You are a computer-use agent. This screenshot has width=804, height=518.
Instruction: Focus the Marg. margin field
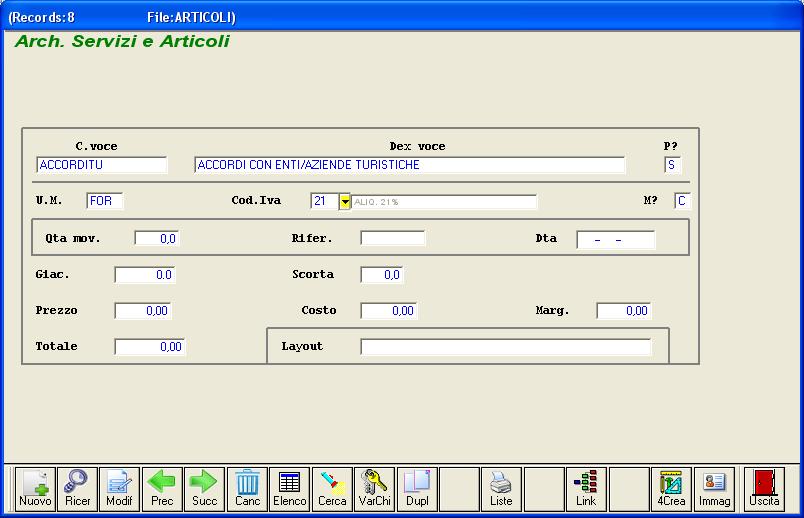(624, 311)
